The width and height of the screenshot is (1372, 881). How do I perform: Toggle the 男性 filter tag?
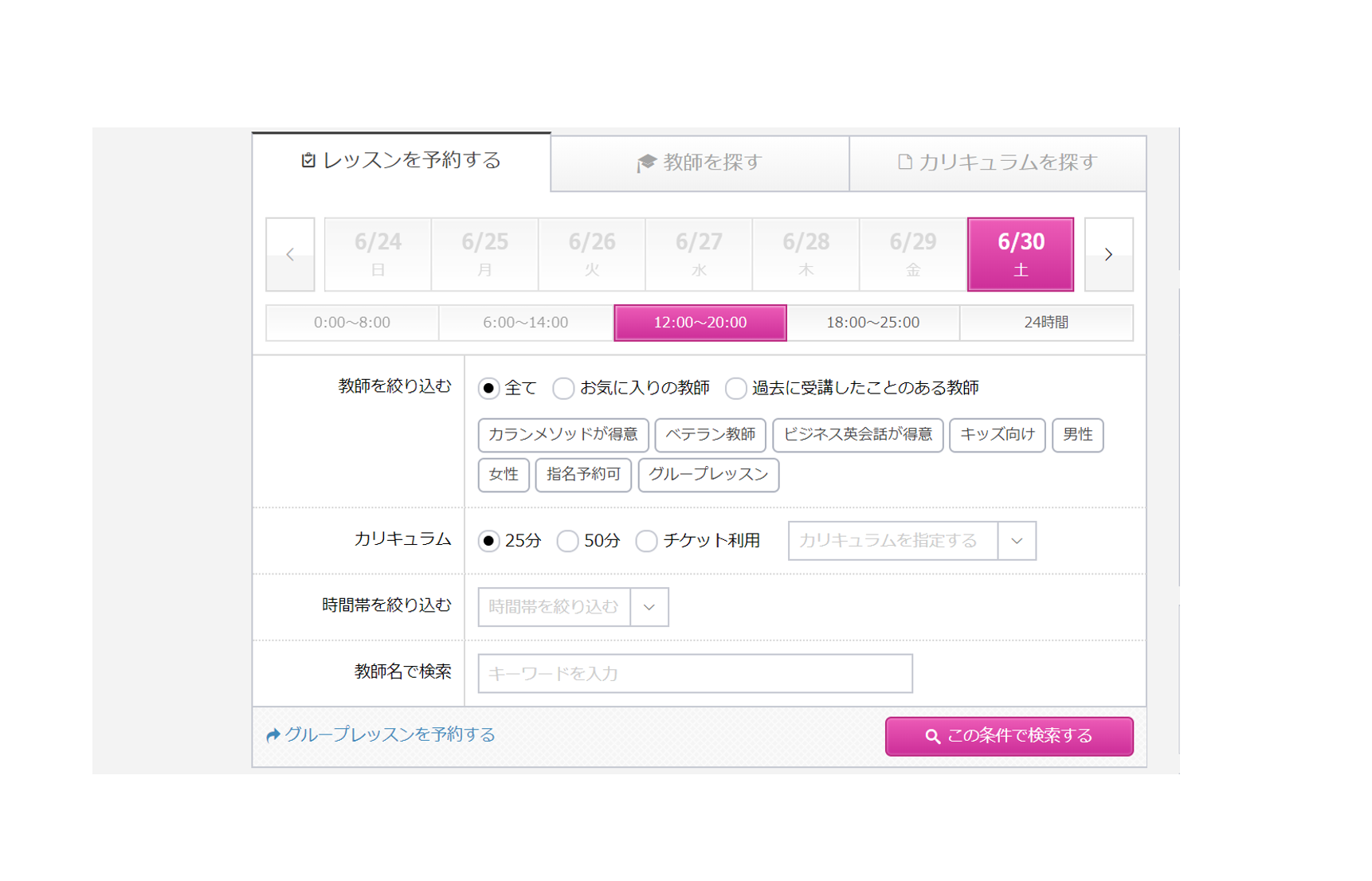[x=1078, y=435]
